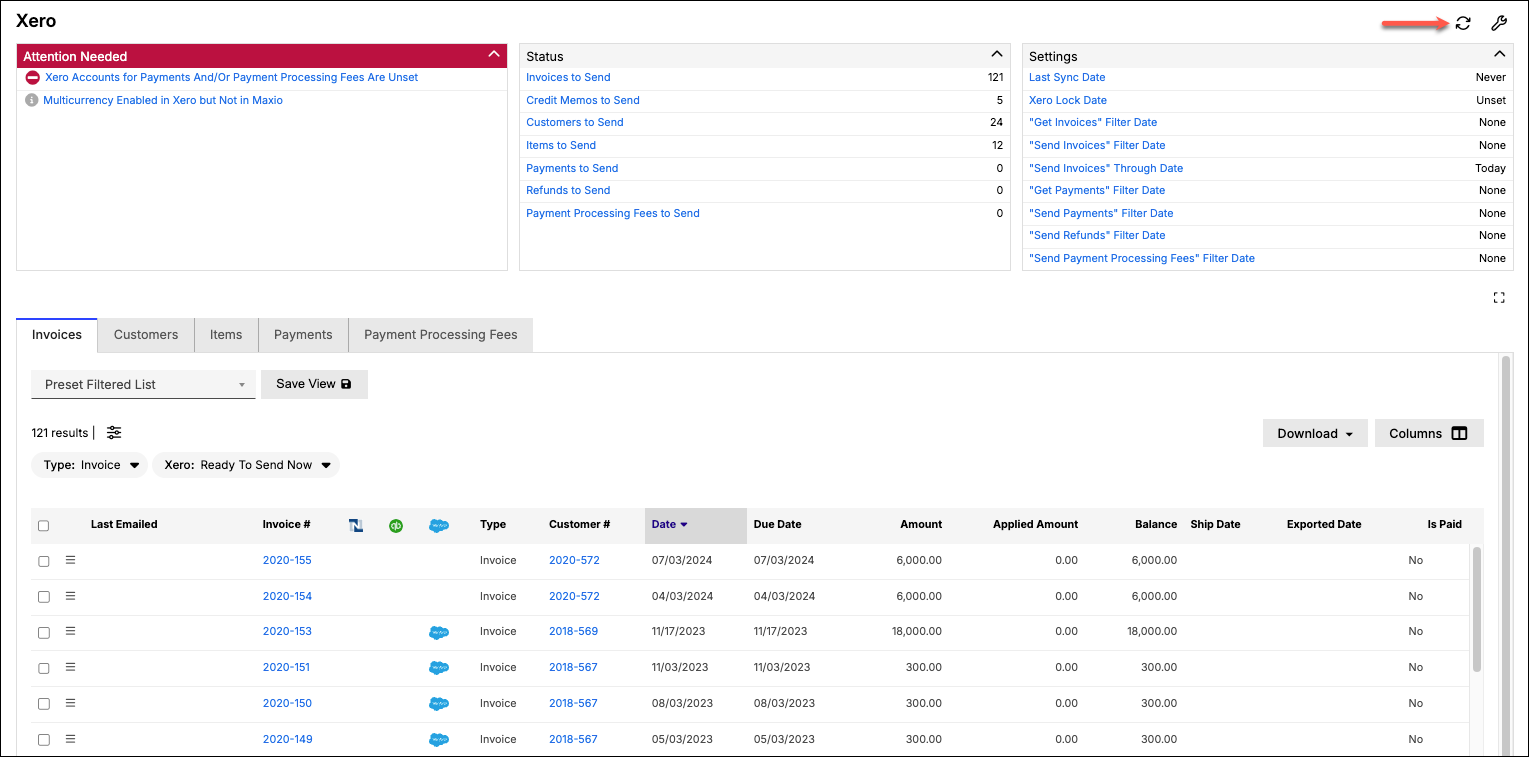The height and width of the screenshot is (757, 1529).
Task: Open row menu for invoice 2020-154
Action: coord(71,596)
